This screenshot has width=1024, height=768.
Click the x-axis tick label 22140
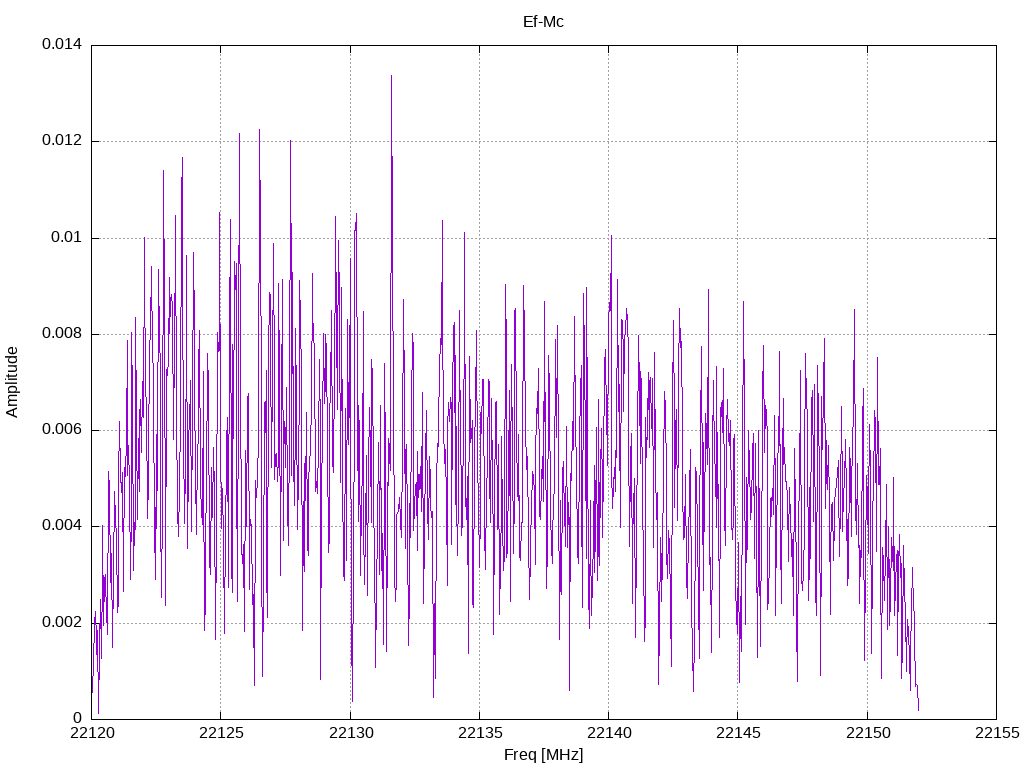pyautogui.click(x=609, y=733)
